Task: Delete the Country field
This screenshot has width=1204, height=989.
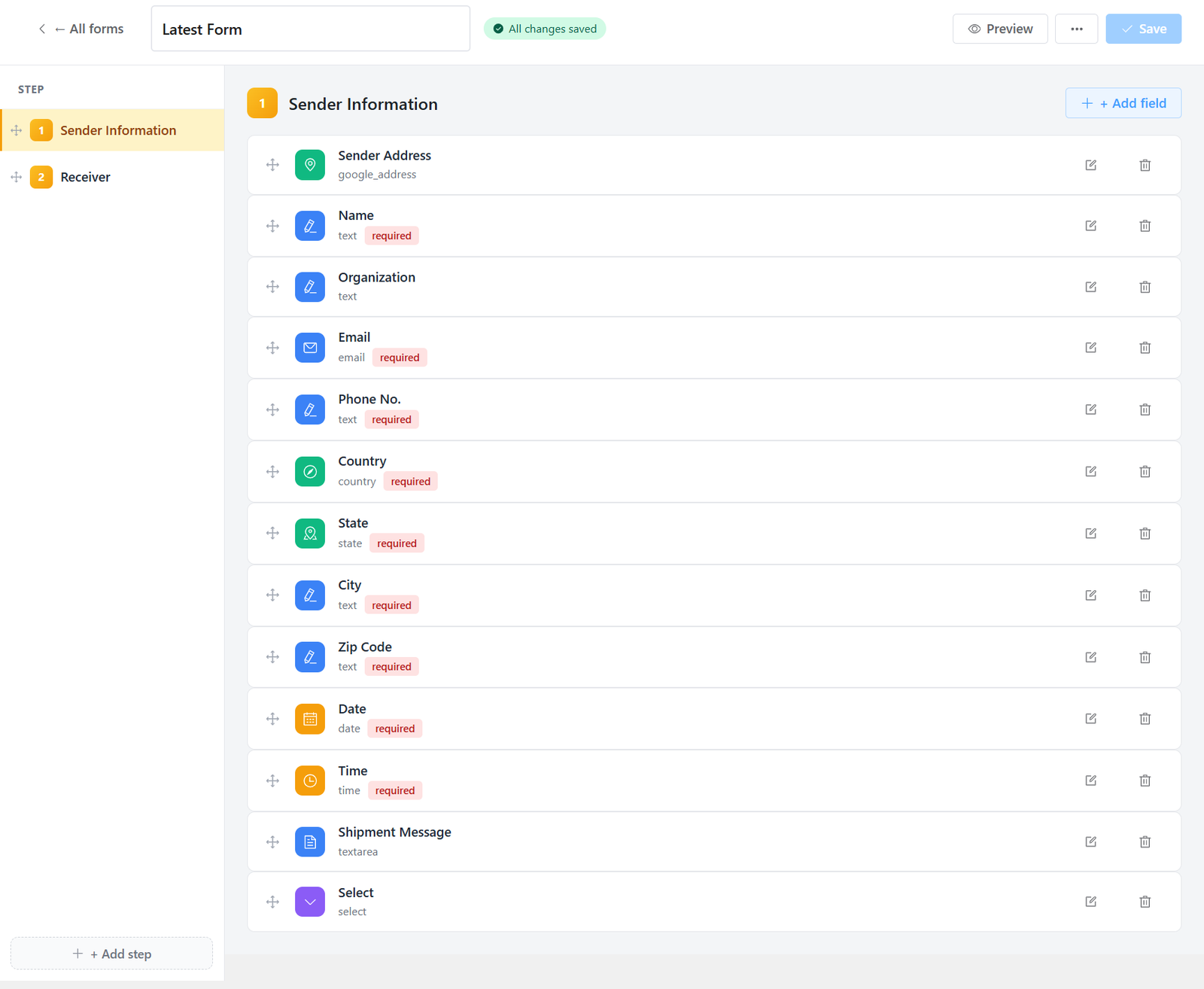Action: [x=1145, y=471]
